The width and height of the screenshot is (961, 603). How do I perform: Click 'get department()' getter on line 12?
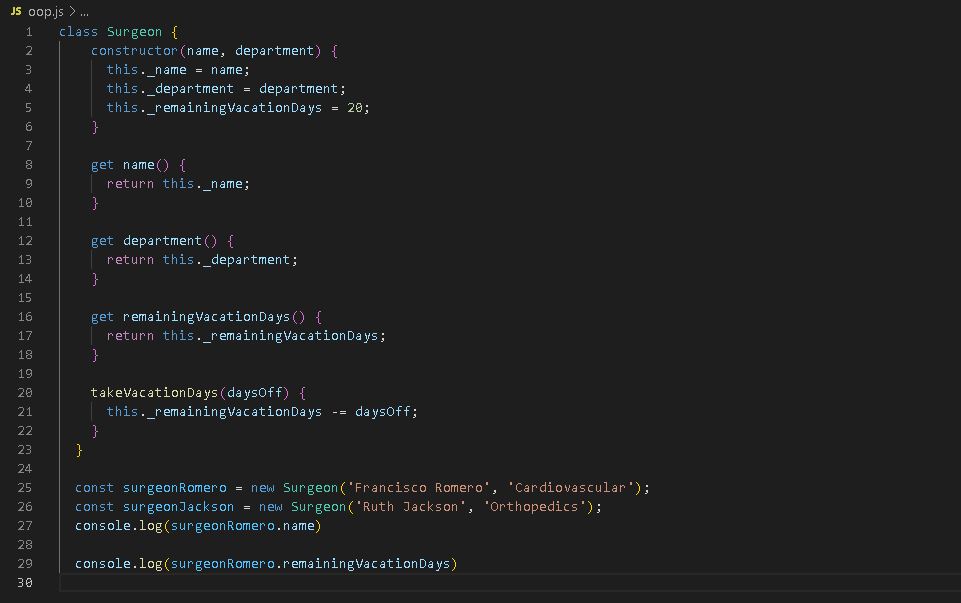click(x=154, y=241)
